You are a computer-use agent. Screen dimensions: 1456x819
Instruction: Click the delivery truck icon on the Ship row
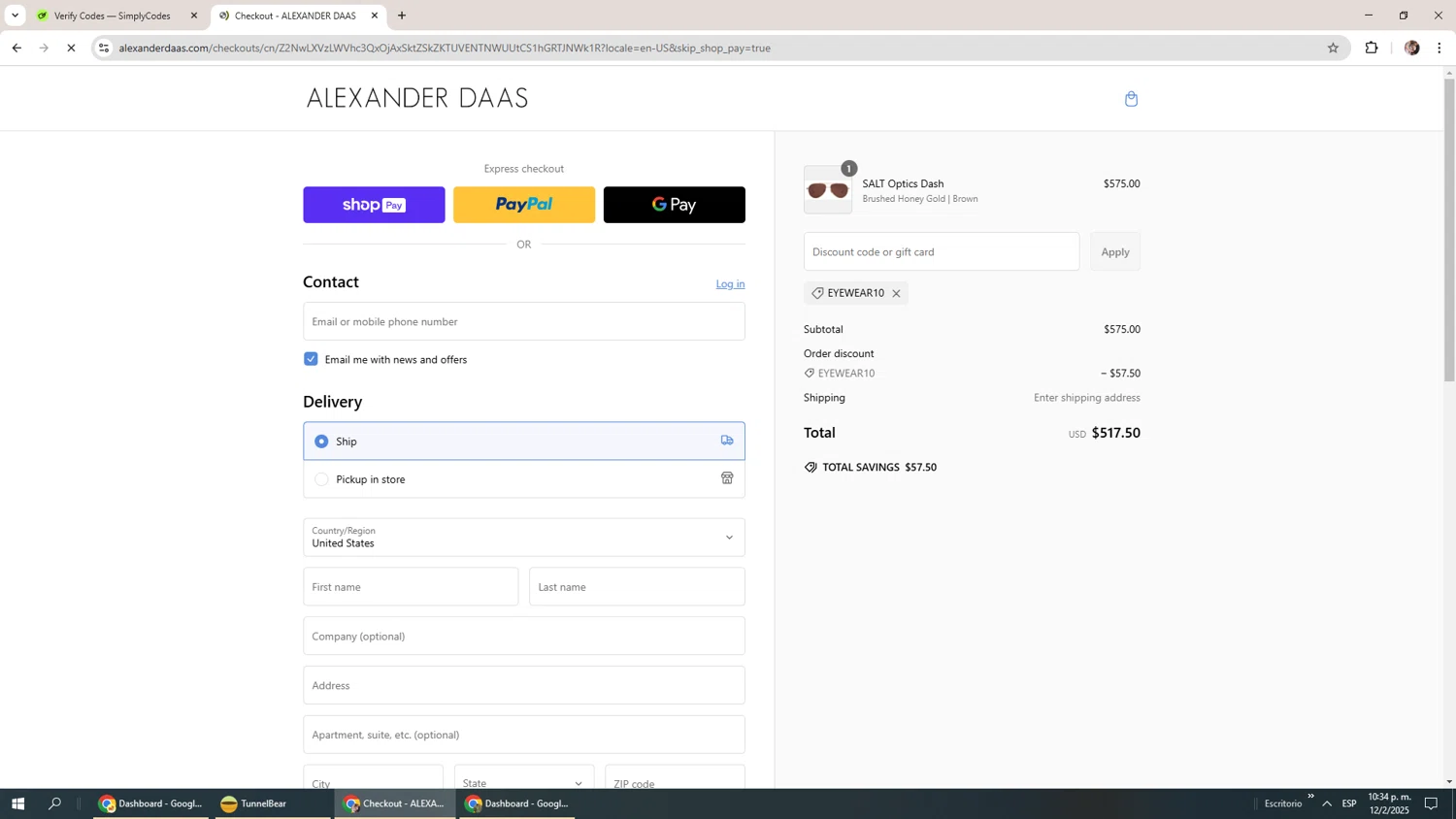727,441
